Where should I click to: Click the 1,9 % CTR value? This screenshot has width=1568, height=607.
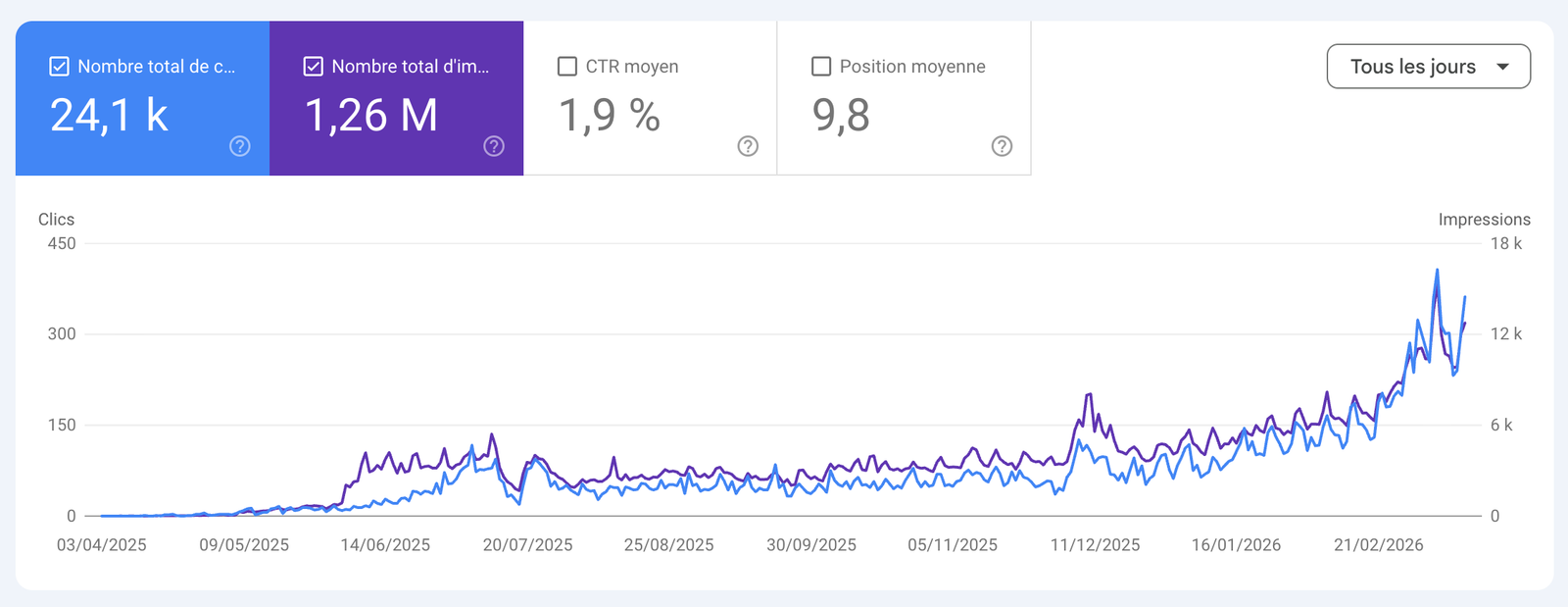[610, 116]
